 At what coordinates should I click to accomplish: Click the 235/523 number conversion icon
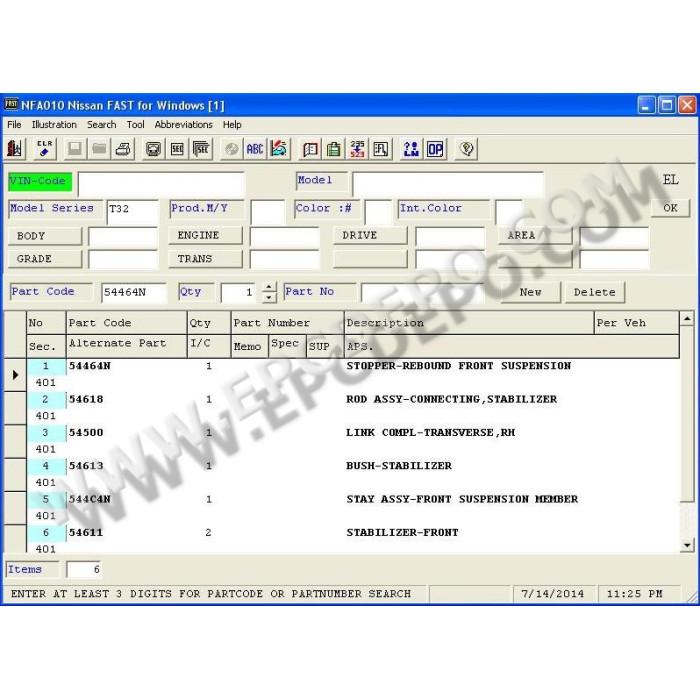click(357, 149)
